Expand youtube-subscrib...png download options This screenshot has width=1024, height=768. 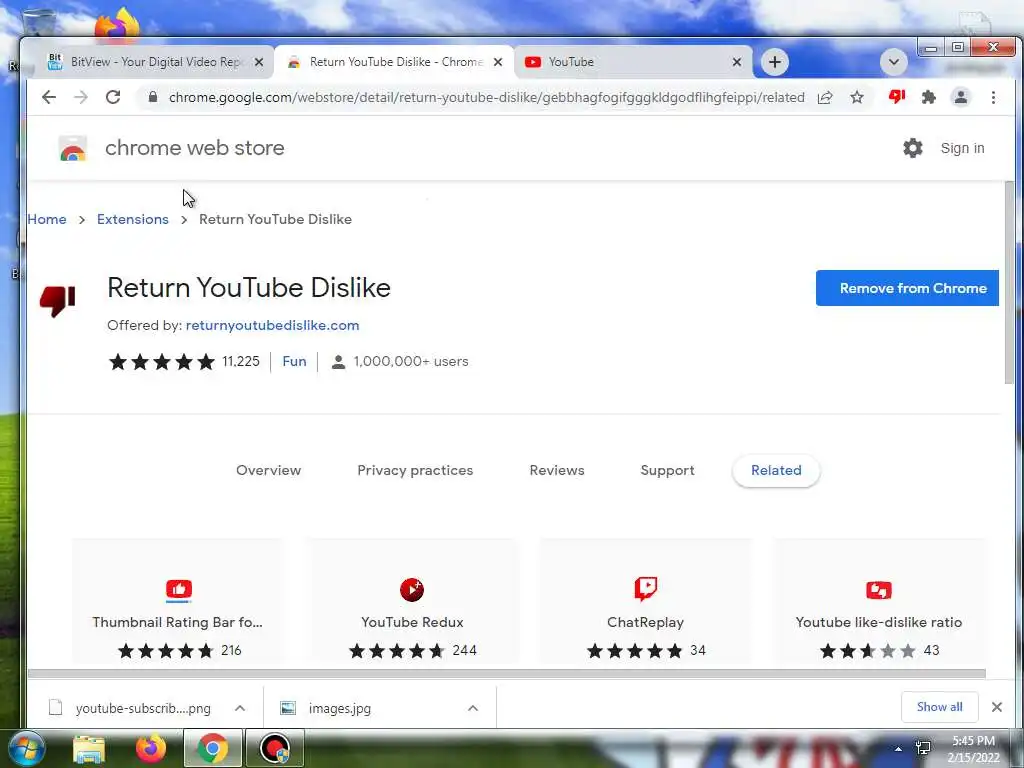click(240, 708)
